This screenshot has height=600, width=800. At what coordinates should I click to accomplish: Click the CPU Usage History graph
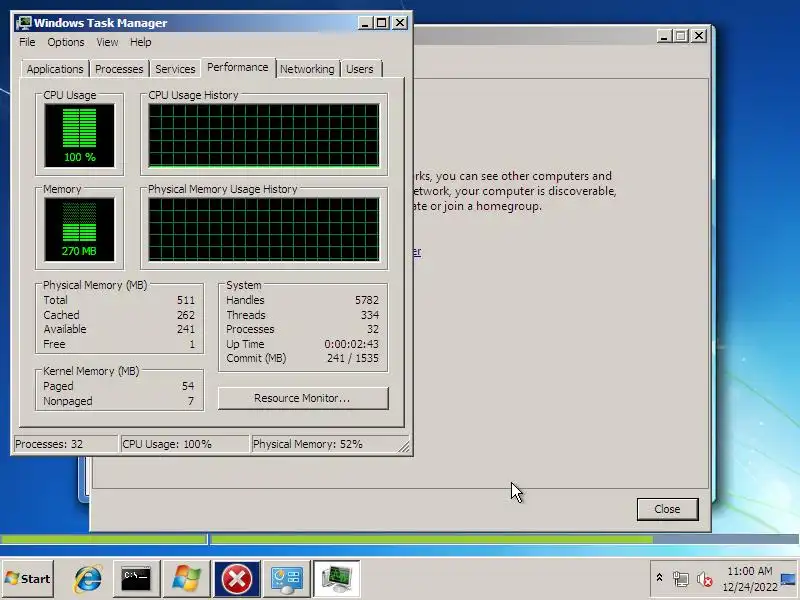click(x=264, y=136)
